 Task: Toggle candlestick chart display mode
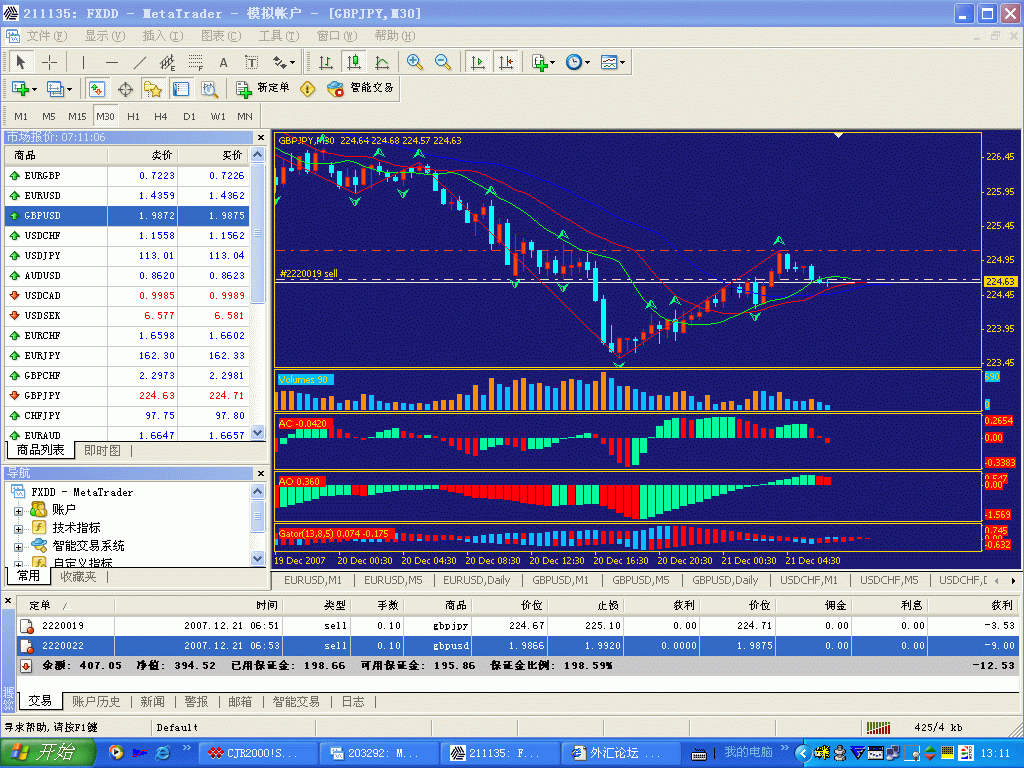pyautogui.click(x=353, y=62)
